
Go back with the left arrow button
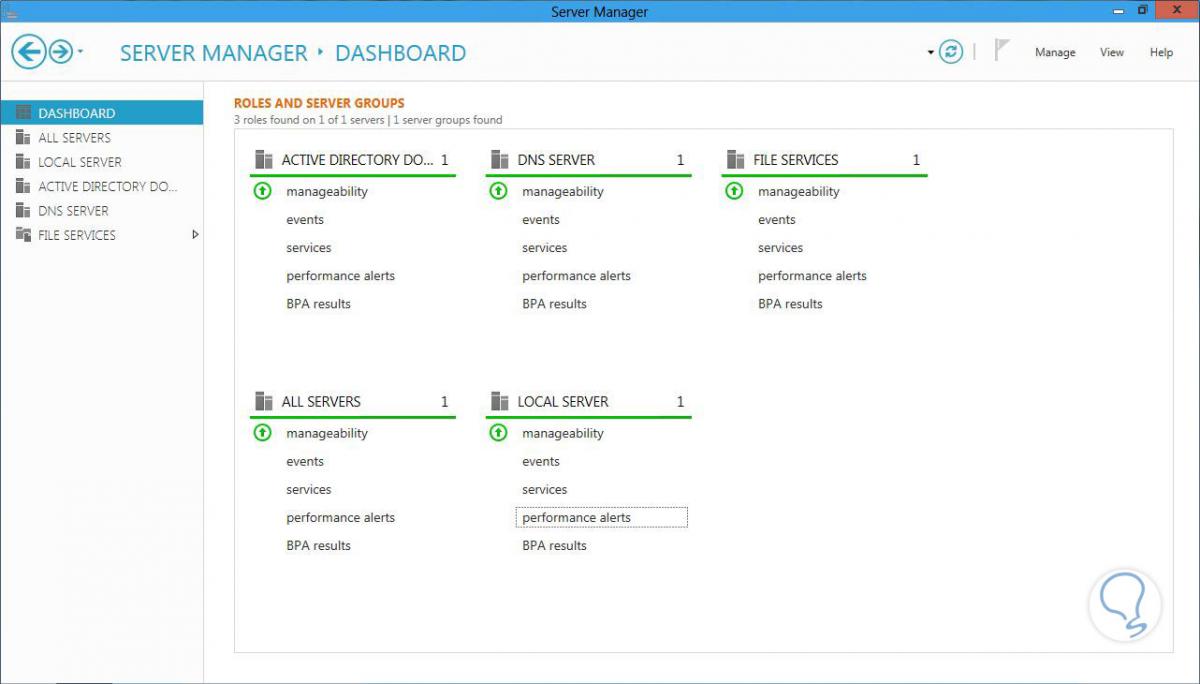(x=29, y=52)
